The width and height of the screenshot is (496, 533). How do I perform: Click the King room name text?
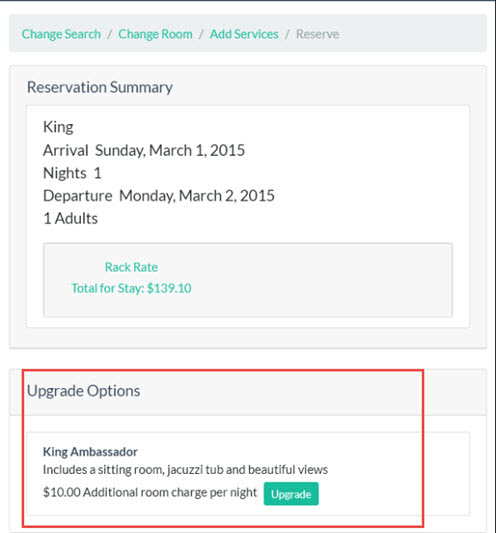click(x=58, y=127)
